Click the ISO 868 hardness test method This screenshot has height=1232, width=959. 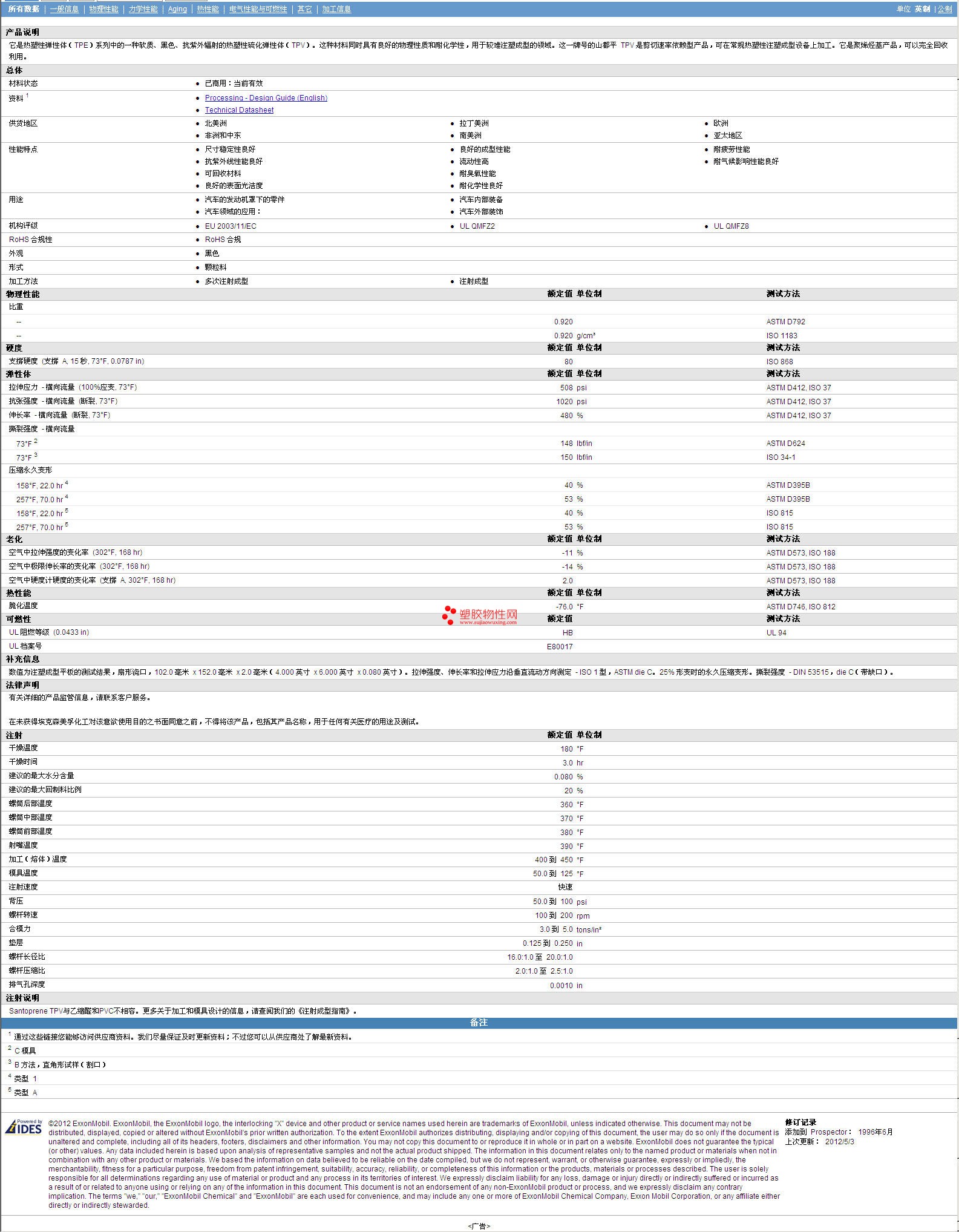[779, 362]
